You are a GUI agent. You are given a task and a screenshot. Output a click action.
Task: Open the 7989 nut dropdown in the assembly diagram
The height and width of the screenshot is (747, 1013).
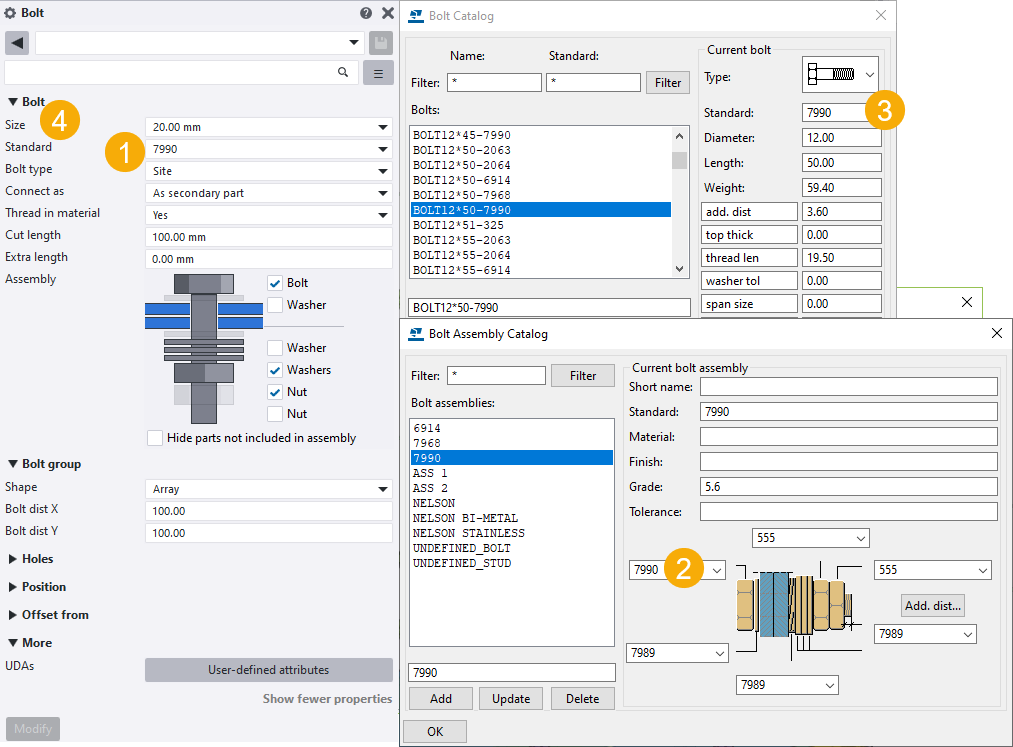[677, 652]
